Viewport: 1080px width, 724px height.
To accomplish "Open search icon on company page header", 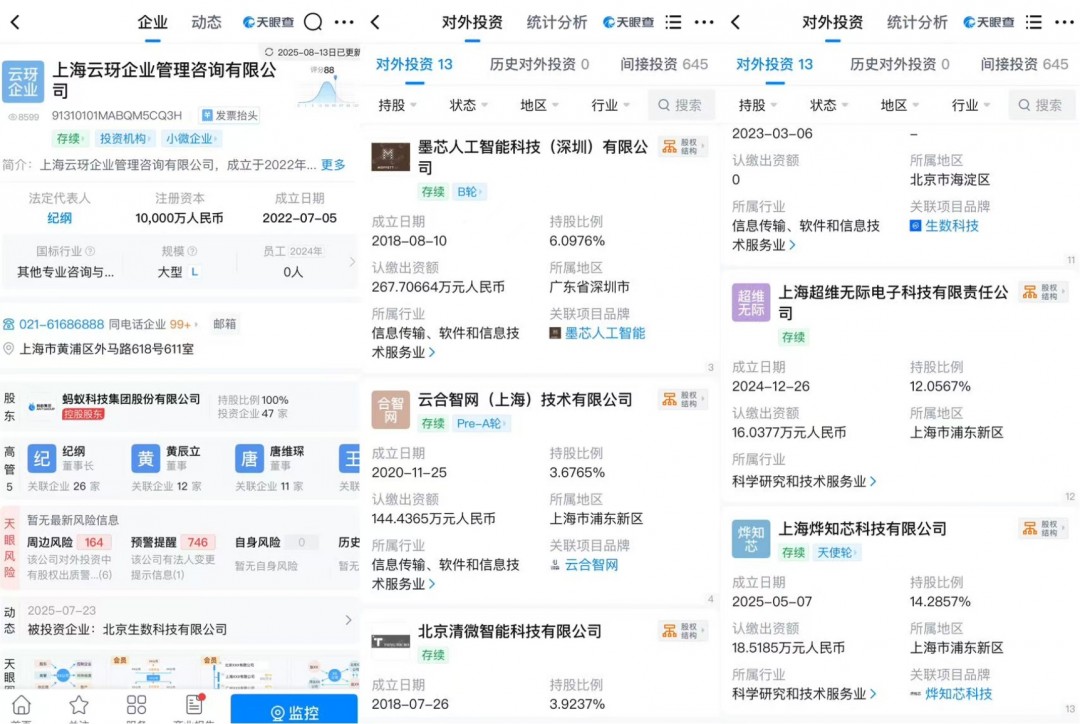I will [x=313, y=22].
